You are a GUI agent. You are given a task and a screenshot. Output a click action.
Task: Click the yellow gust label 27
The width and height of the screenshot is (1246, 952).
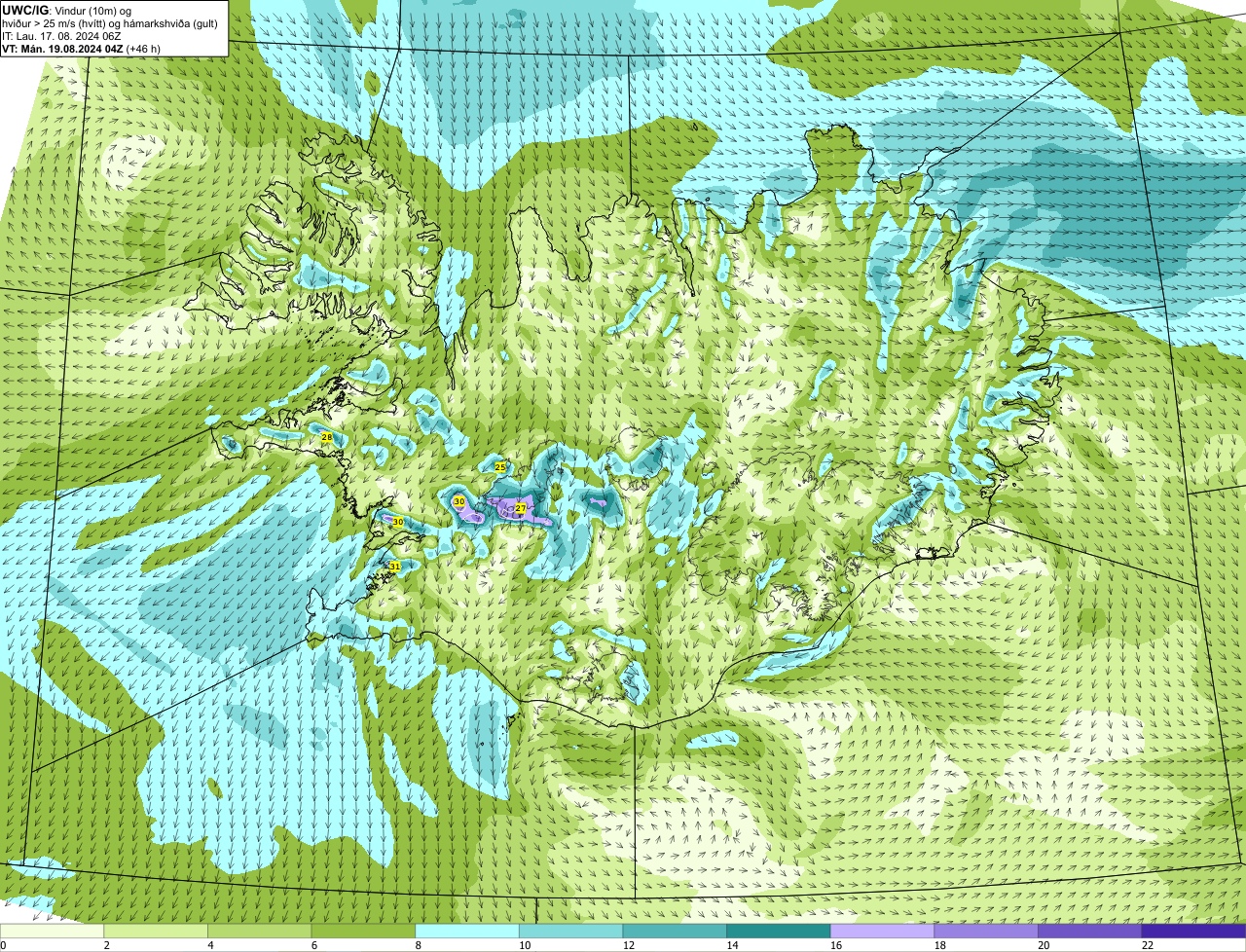click(x=521, y=508)
